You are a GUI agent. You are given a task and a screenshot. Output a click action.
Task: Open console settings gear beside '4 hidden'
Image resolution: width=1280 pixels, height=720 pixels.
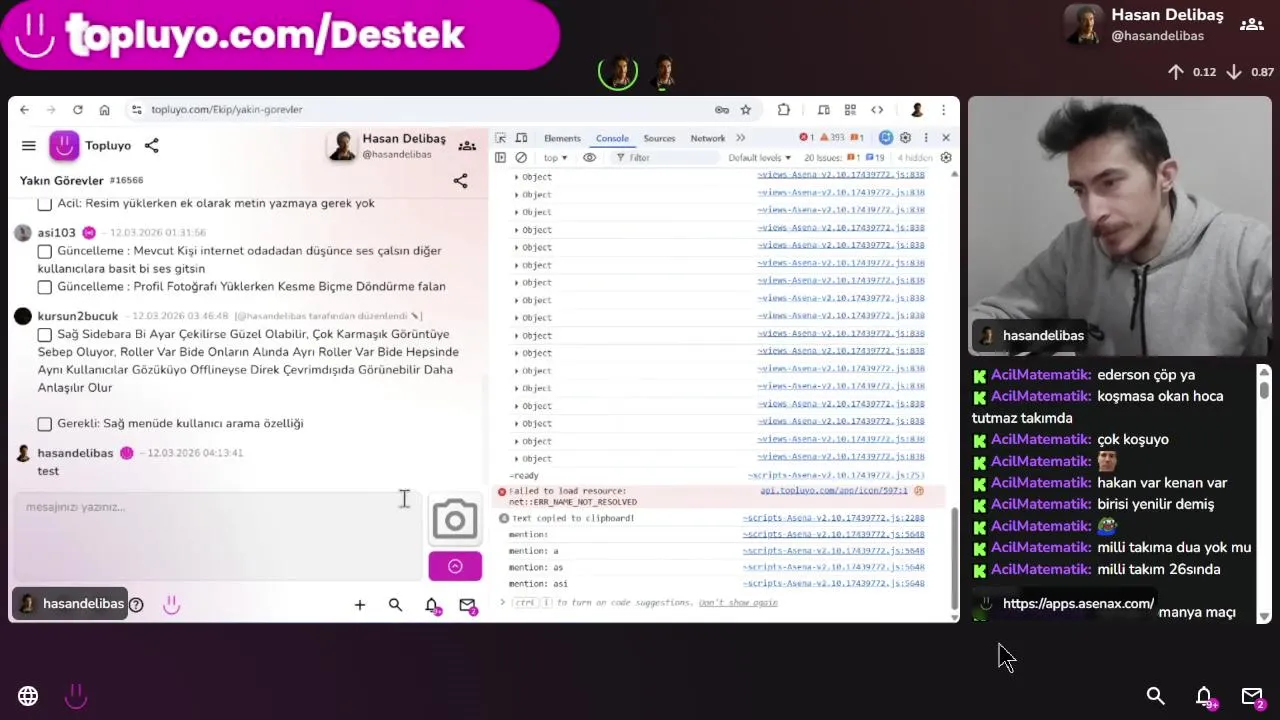tap(946, 158)
